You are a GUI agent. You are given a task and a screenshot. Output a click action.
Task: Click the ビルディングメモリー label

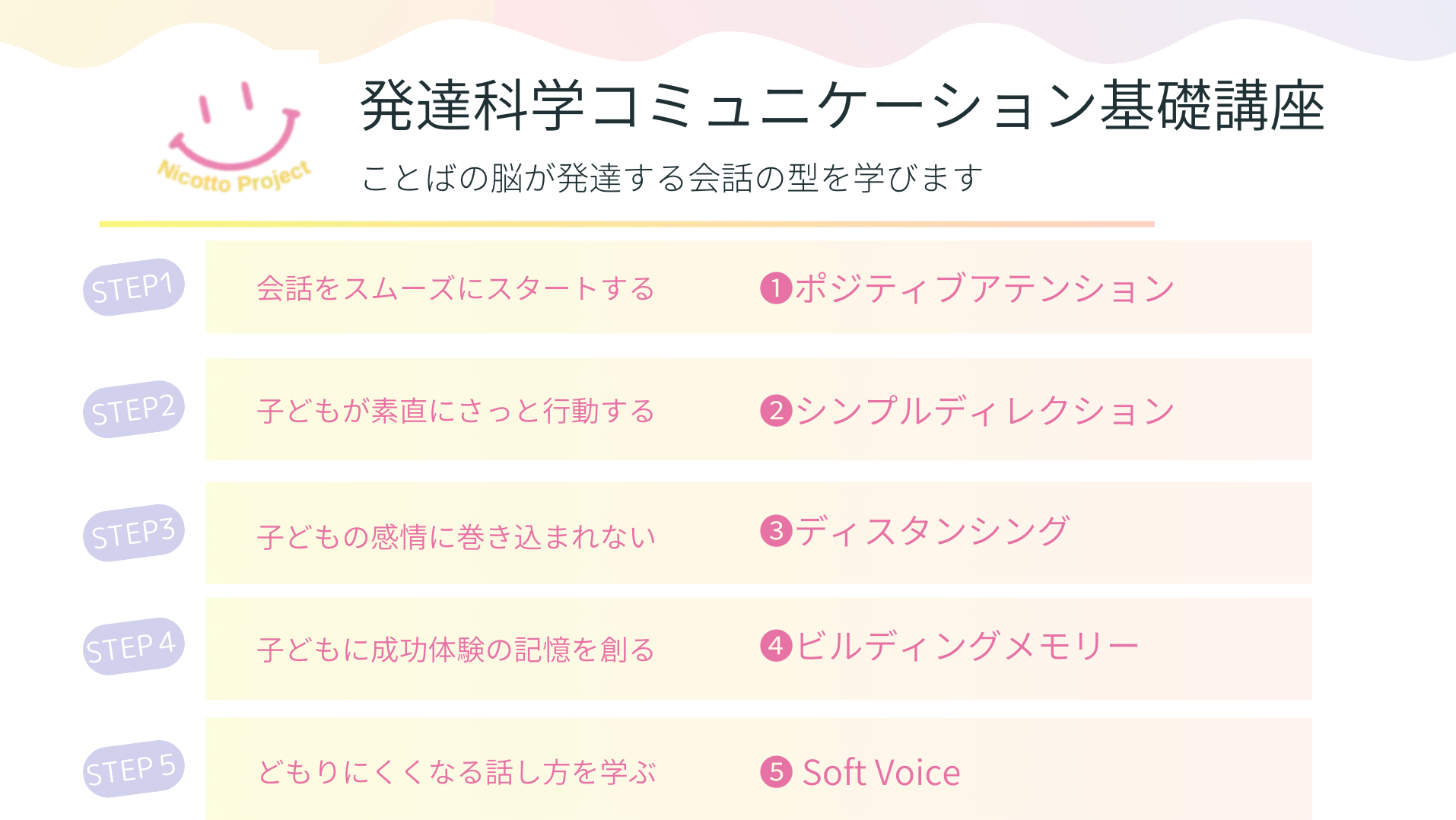pyautogui.click(x=968, y=646)
